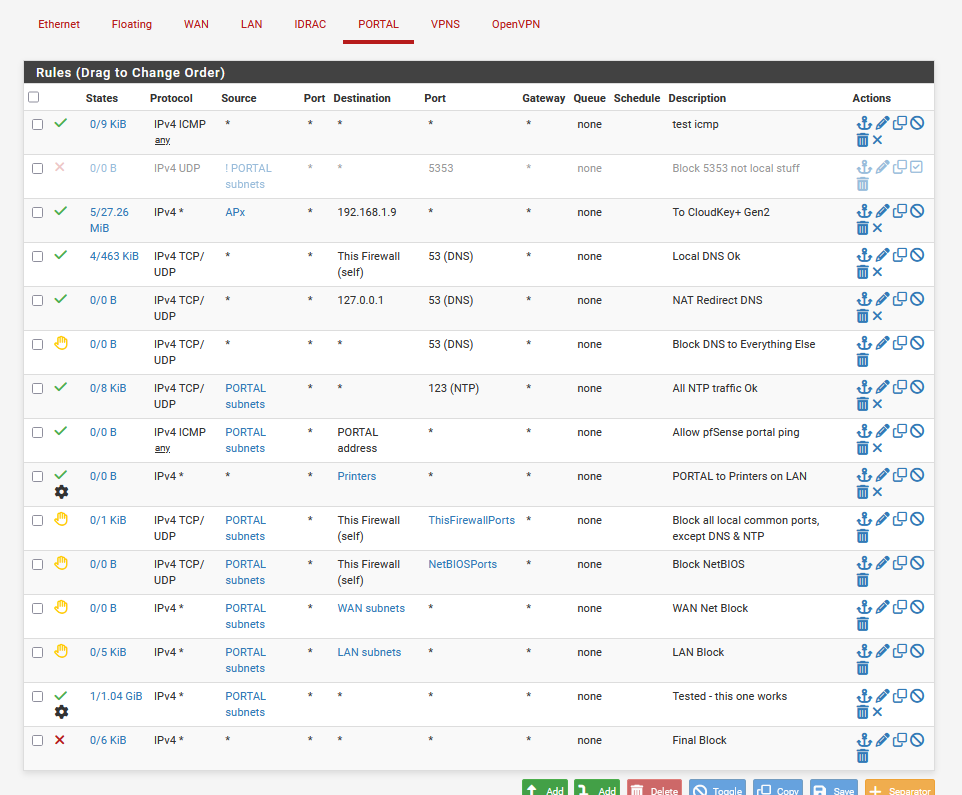962x795 pixels.
Task: Edit the 'All NTP traffic Ok' rule
Action: pyautogui.click(x=882, y=388)
